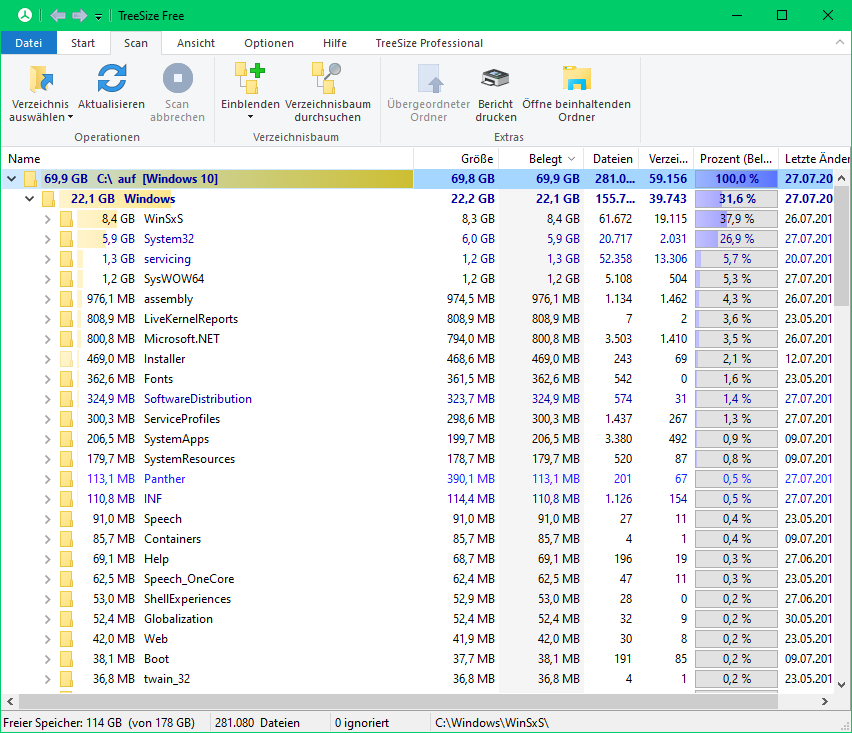The height and width of the screenshot is (733, 852).
Task: Open the Einblenden dropdown arrow
Action: (x=250, y=117)
